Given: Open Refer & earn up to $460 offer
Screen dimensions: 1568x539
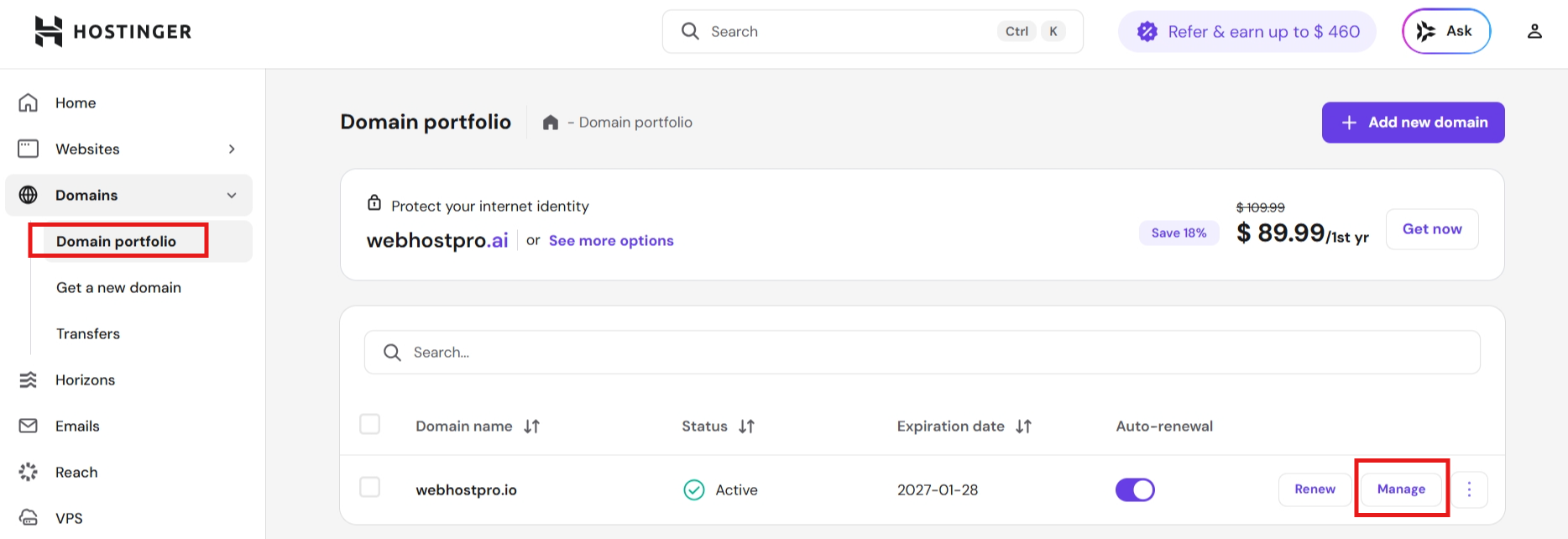Looking at the screenshot, I should click(1247, 32).
